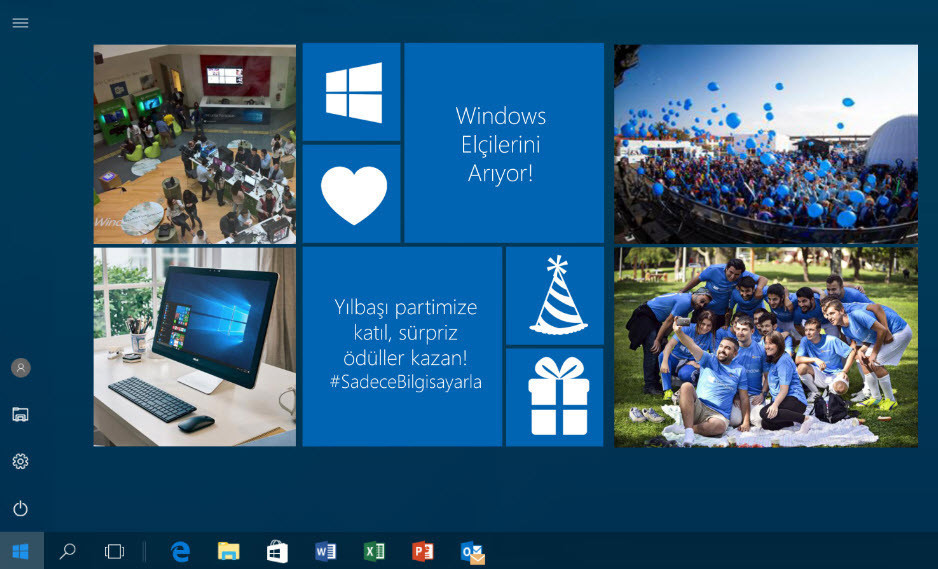938x569 pixels.
Task: Open the taskbar search magnifier
Action: click(68, 551)
